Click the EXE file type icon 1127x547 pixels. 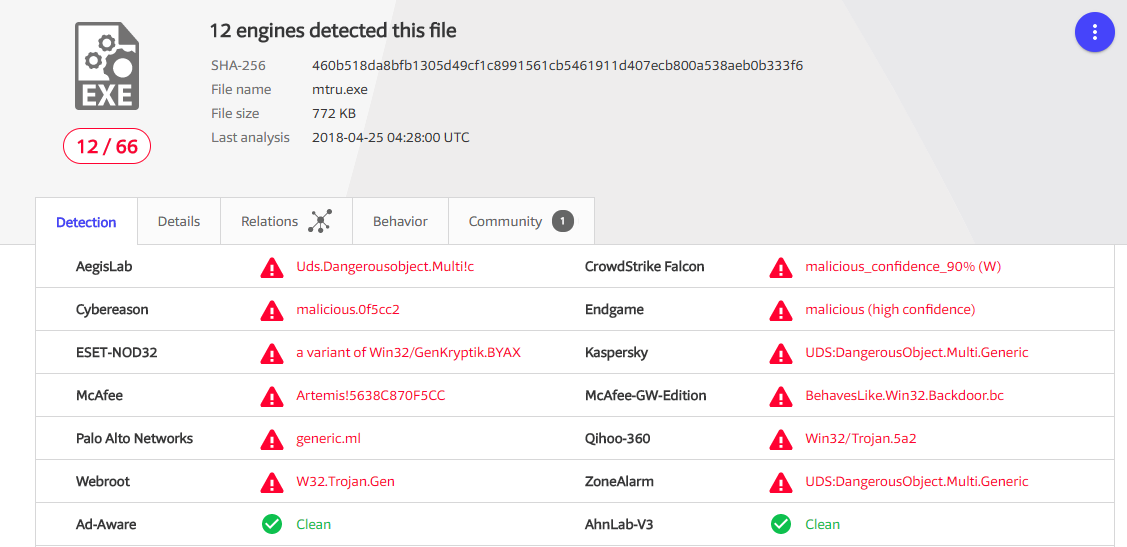tap(107, 65)
